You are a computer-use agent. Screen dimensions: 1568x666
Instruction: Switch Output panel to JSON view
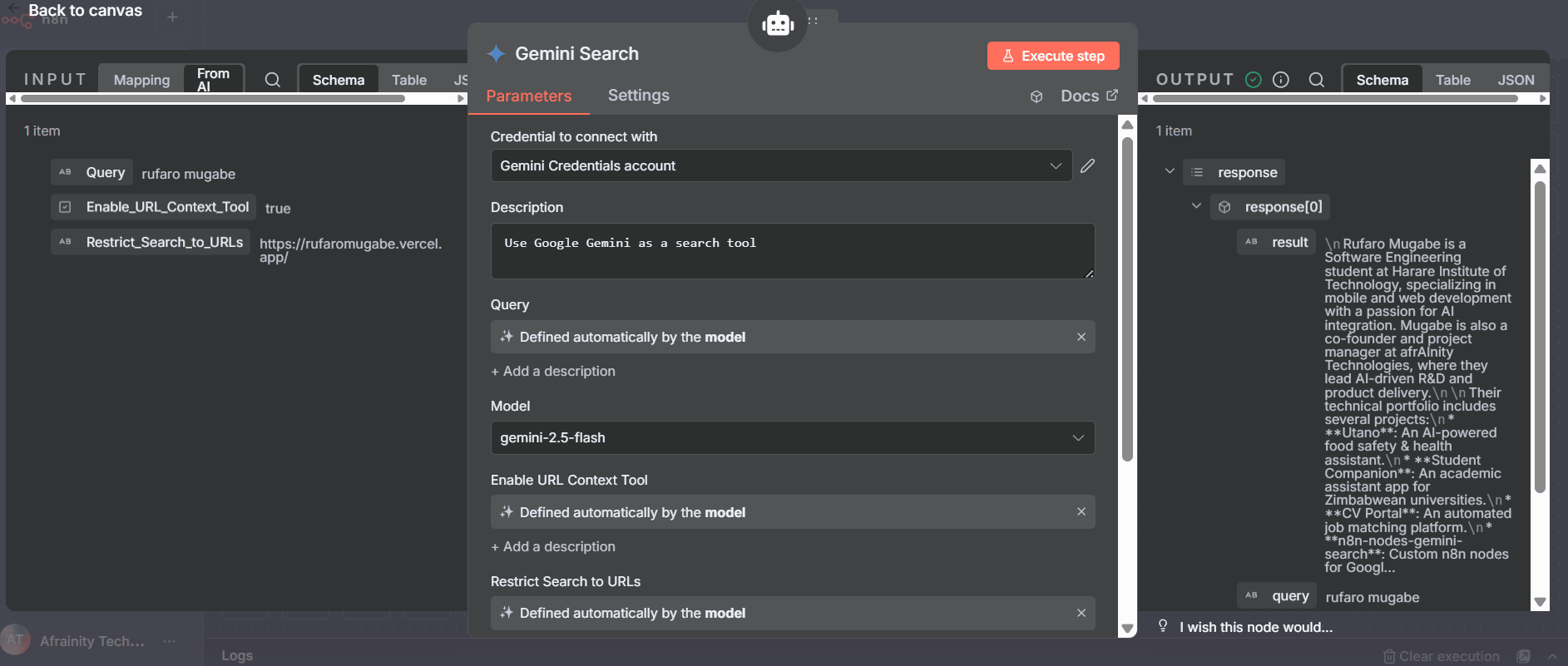tap(1516, 80)
